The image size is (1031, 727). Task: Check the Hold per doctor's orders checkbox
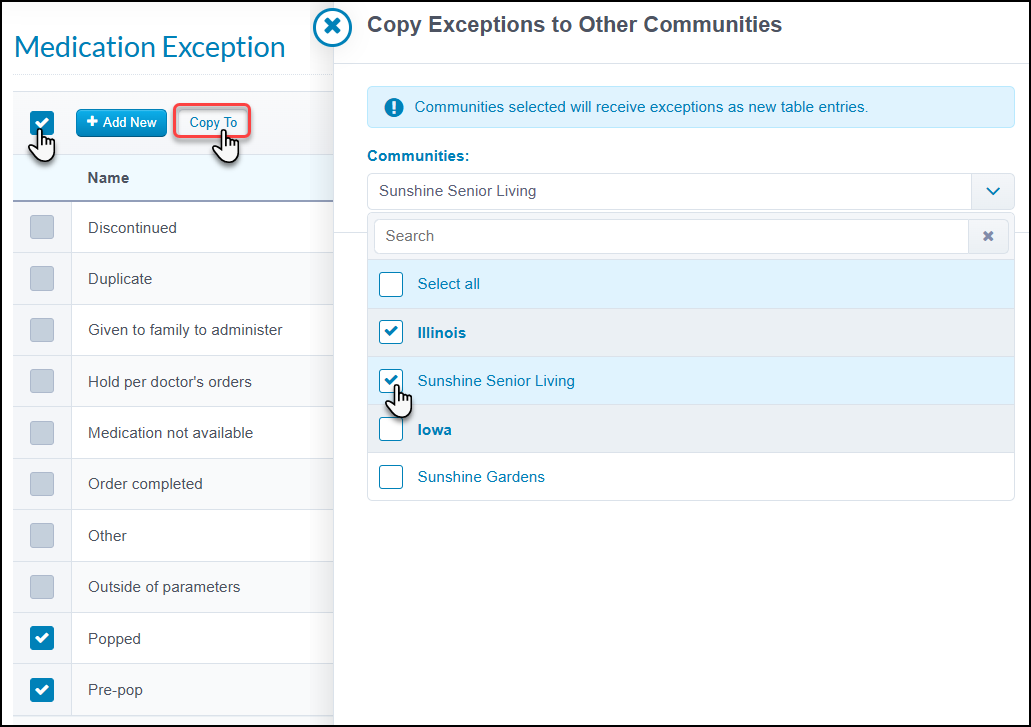(42, 381)
